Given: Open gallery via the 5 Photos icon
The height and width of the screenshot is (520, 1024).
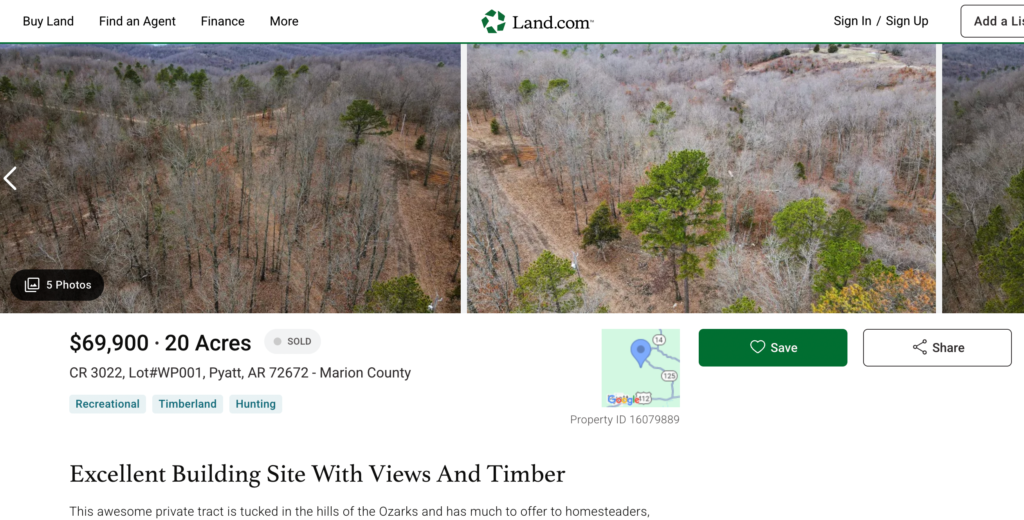Looking at the screenshot, I should pos(32,285).
